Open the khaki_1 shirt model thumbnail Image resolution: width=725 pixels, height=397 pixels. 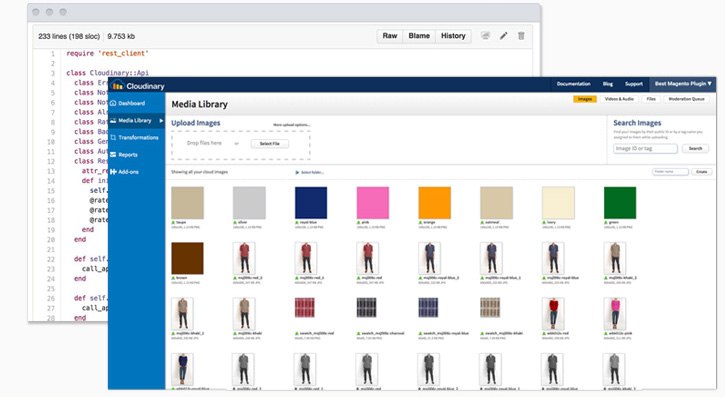click(182, 314)
